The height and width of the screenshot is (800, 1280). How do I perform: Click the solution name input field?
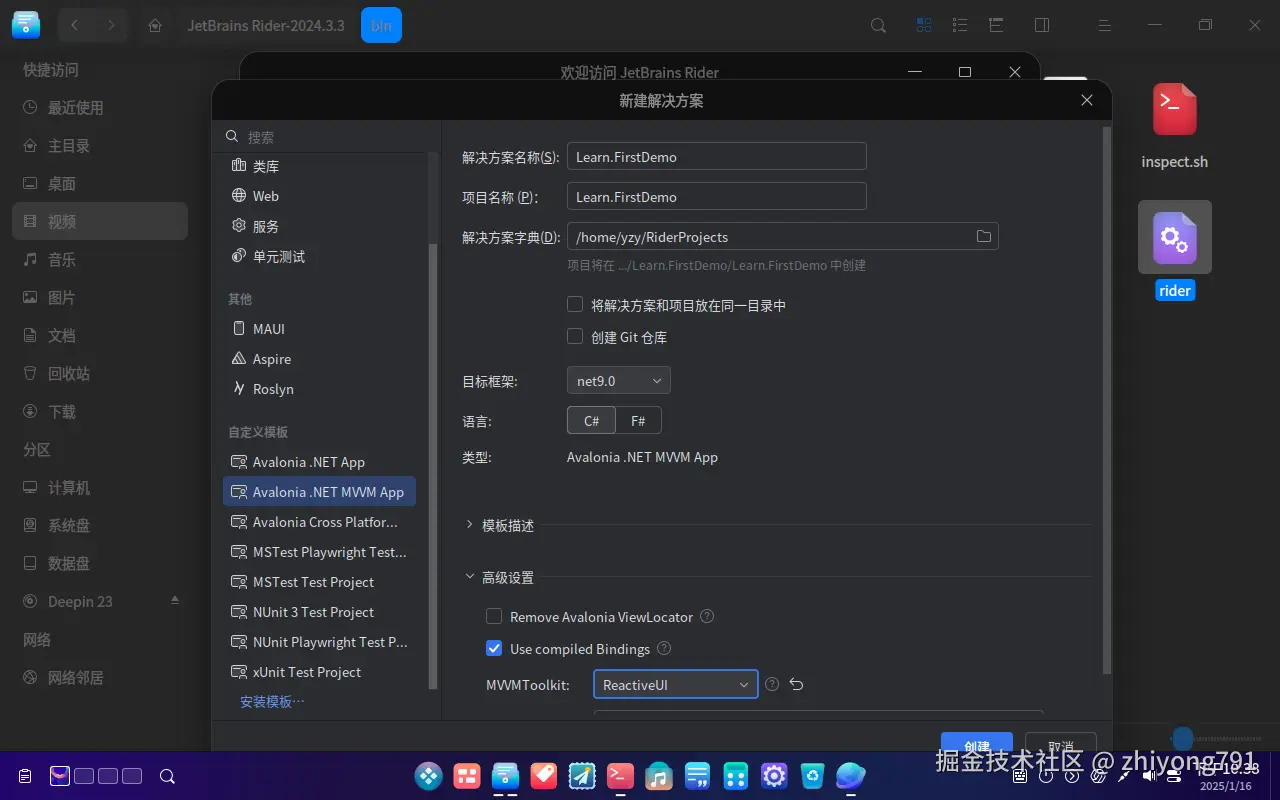click(x=716, y=156)
